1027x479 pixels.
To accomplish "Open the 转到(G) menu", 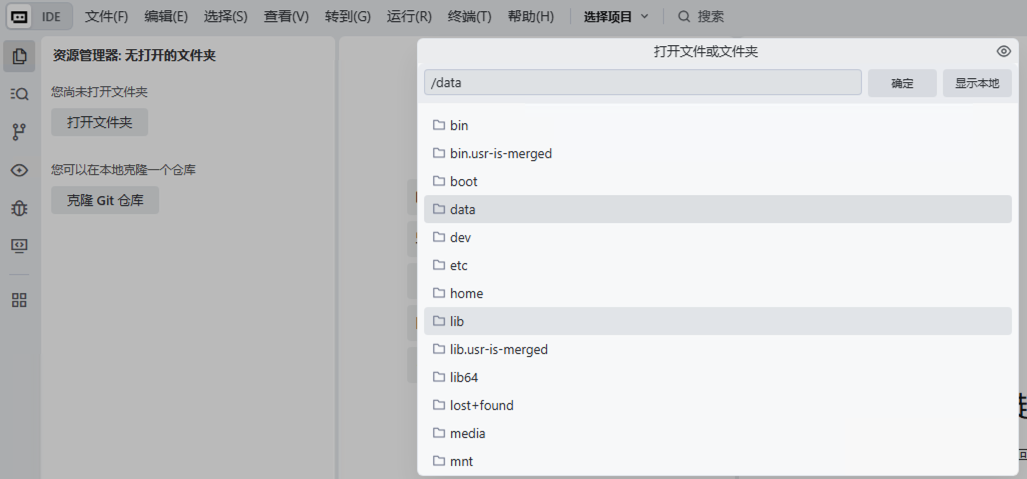I will (x=348, y=17).
